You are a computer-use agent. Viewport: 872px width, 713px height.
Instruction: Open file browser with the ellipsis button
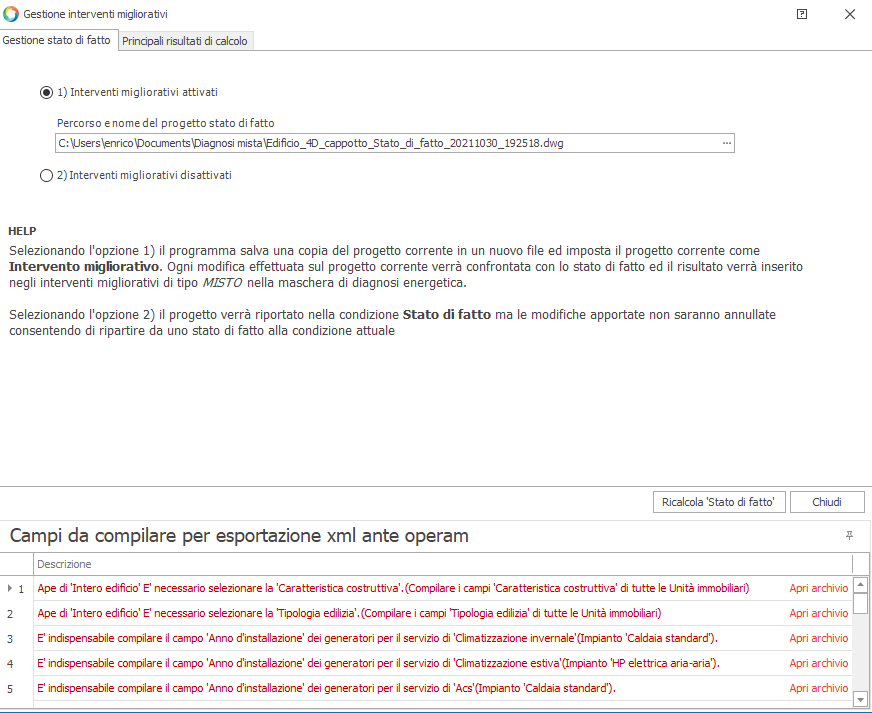[x=726, y=143]
